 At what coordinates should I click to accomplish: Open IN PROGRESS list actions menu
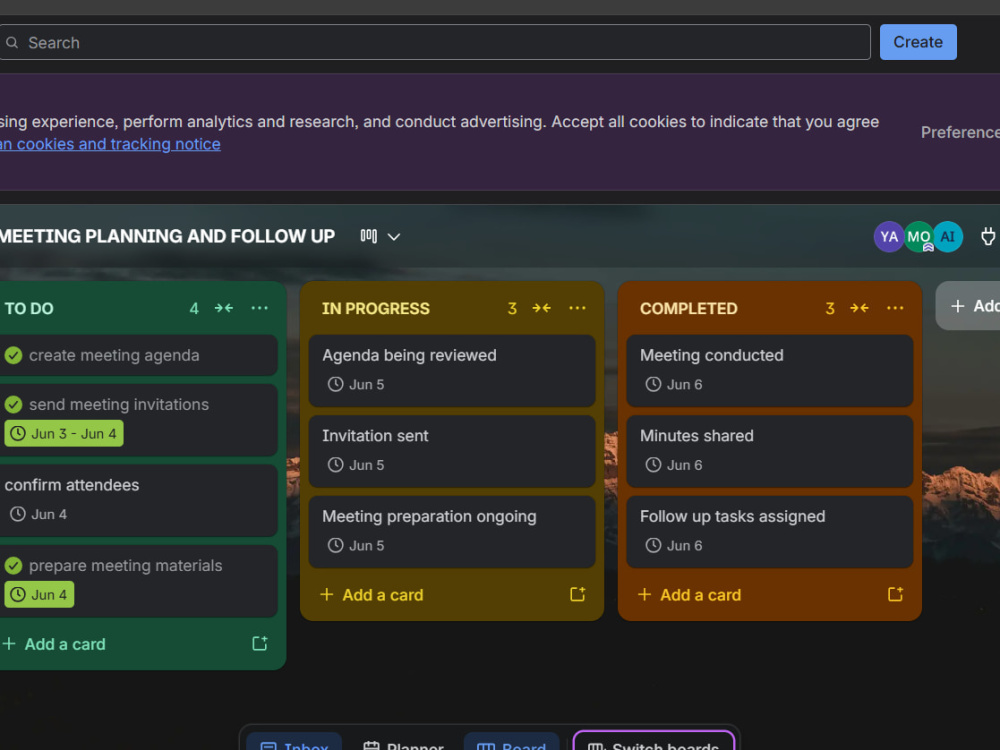(x=577, y=308)
